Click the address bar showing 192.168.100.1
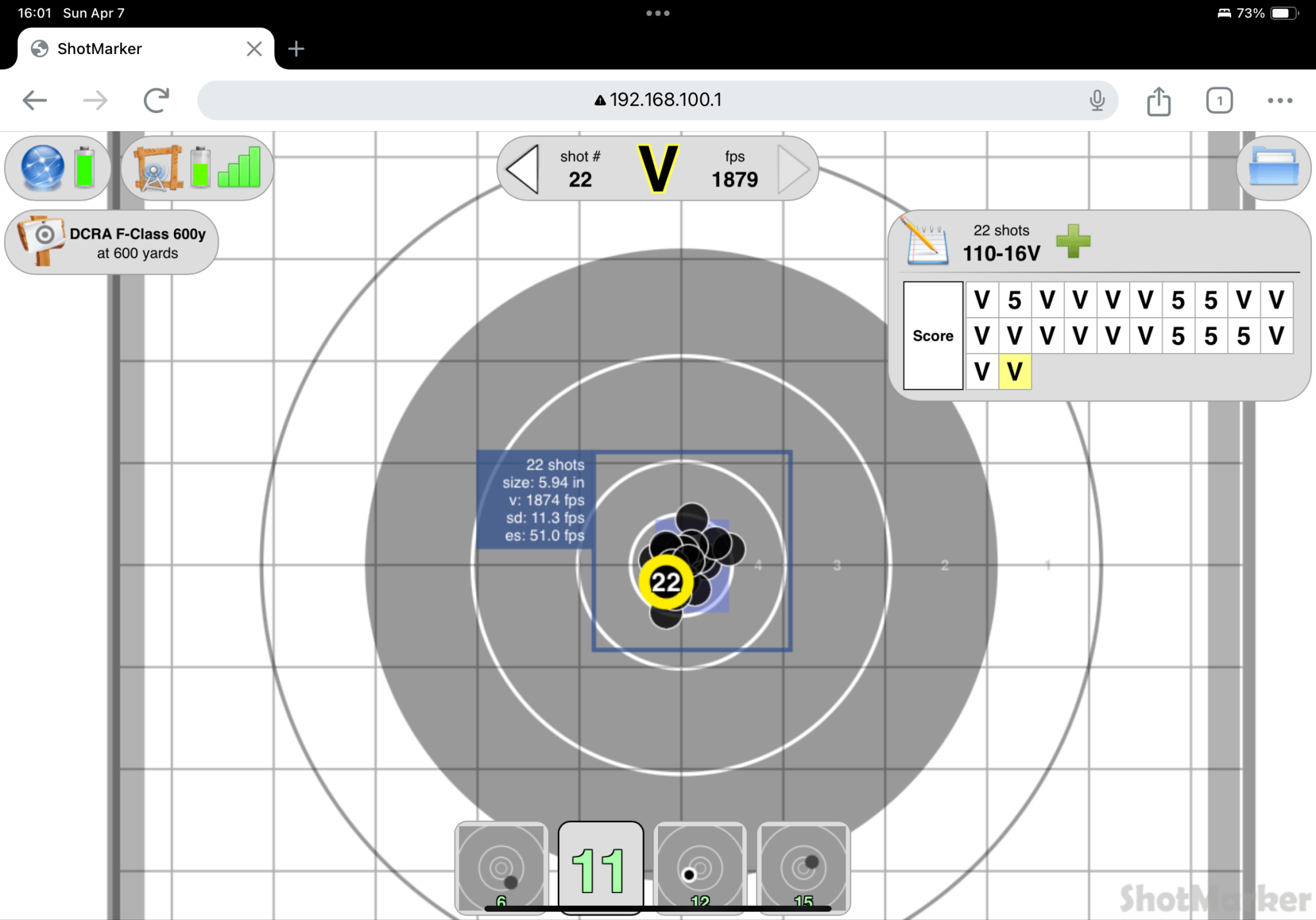This screenshot has width=1316, height=920. 657,100
